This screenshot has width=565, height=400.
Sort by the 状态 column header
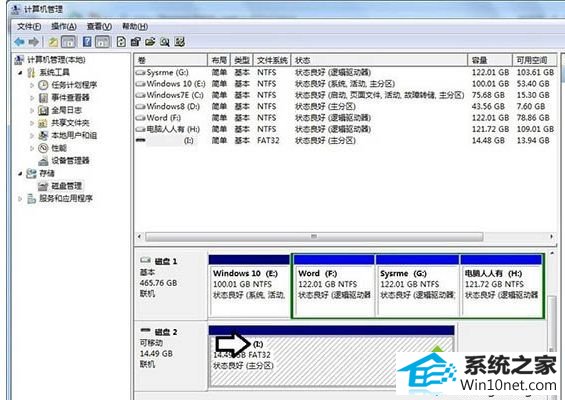379,60
